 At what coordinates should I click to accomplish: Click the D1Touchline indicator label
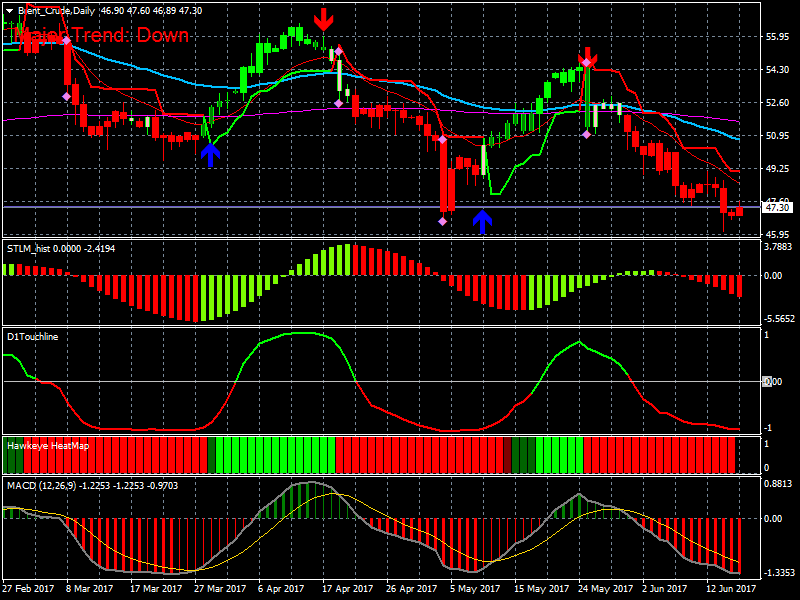click(32, 337)
